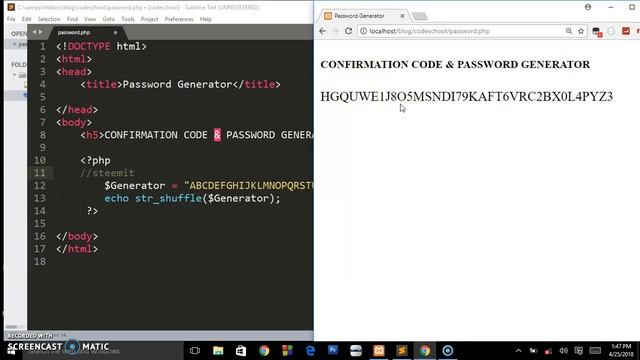
Task: Open the Sublime Help menu
Action: click(206, 19)
